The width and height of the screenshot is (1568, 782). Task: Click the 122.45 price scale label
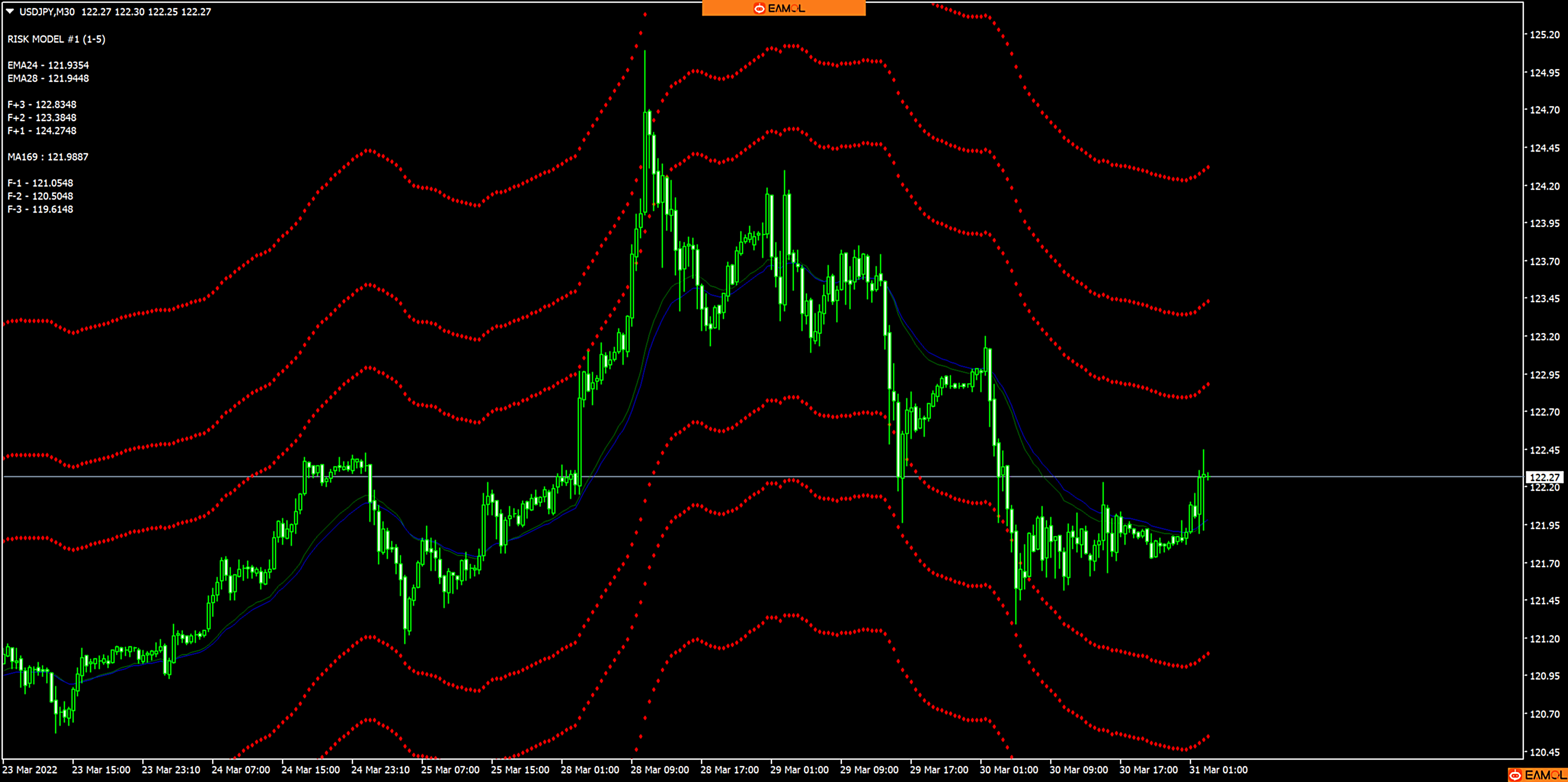pyautogui.click(x=1545, y=450)
